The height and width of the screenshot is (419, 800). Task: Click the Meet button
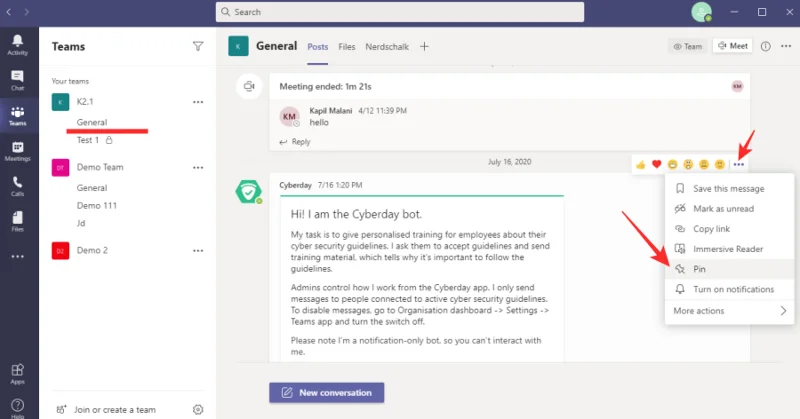point(733,46)
